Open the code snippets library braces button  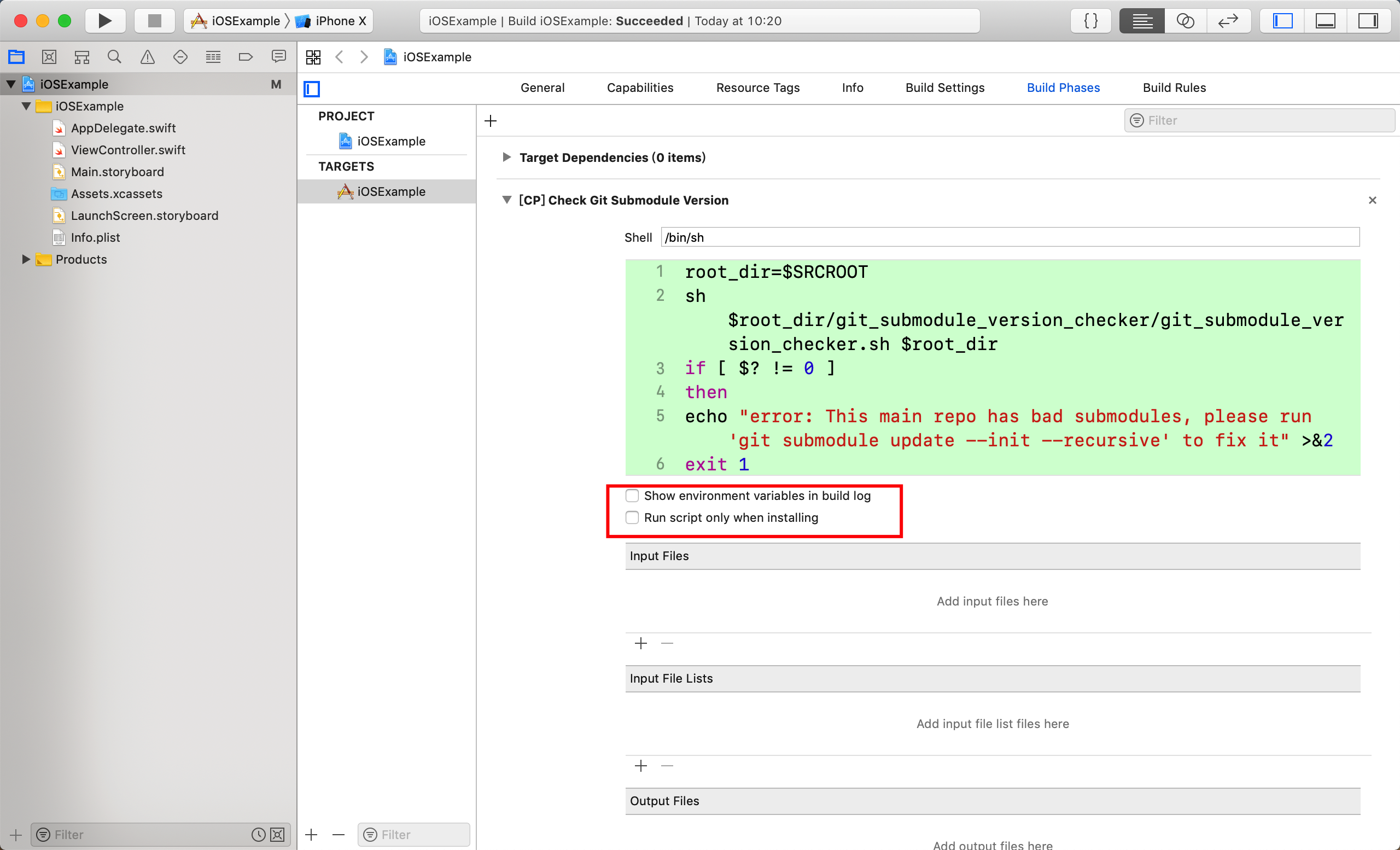1090,21
